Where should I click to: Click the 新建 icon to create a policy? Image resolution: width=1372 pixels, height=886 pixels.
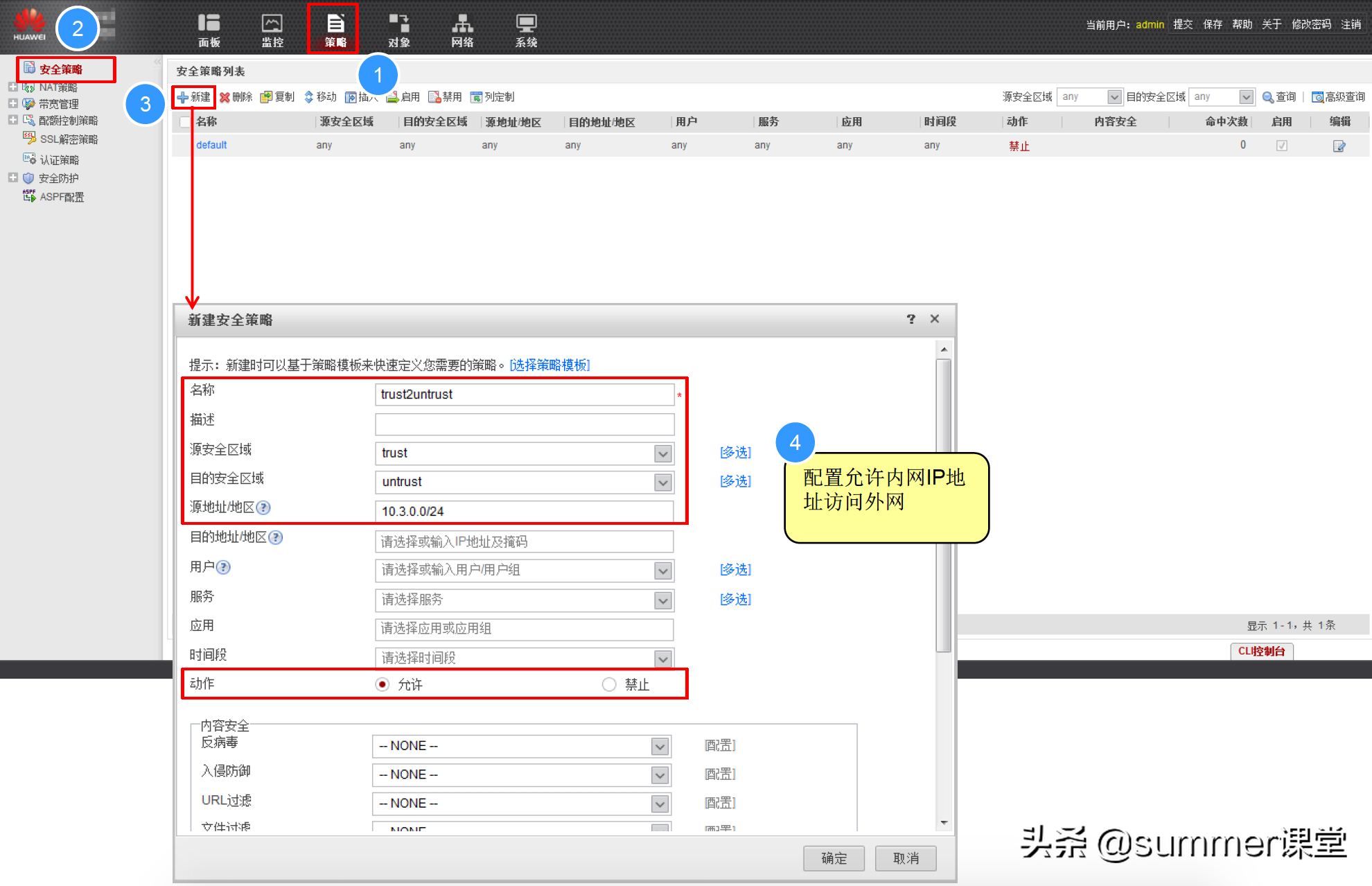coord(193,96)
